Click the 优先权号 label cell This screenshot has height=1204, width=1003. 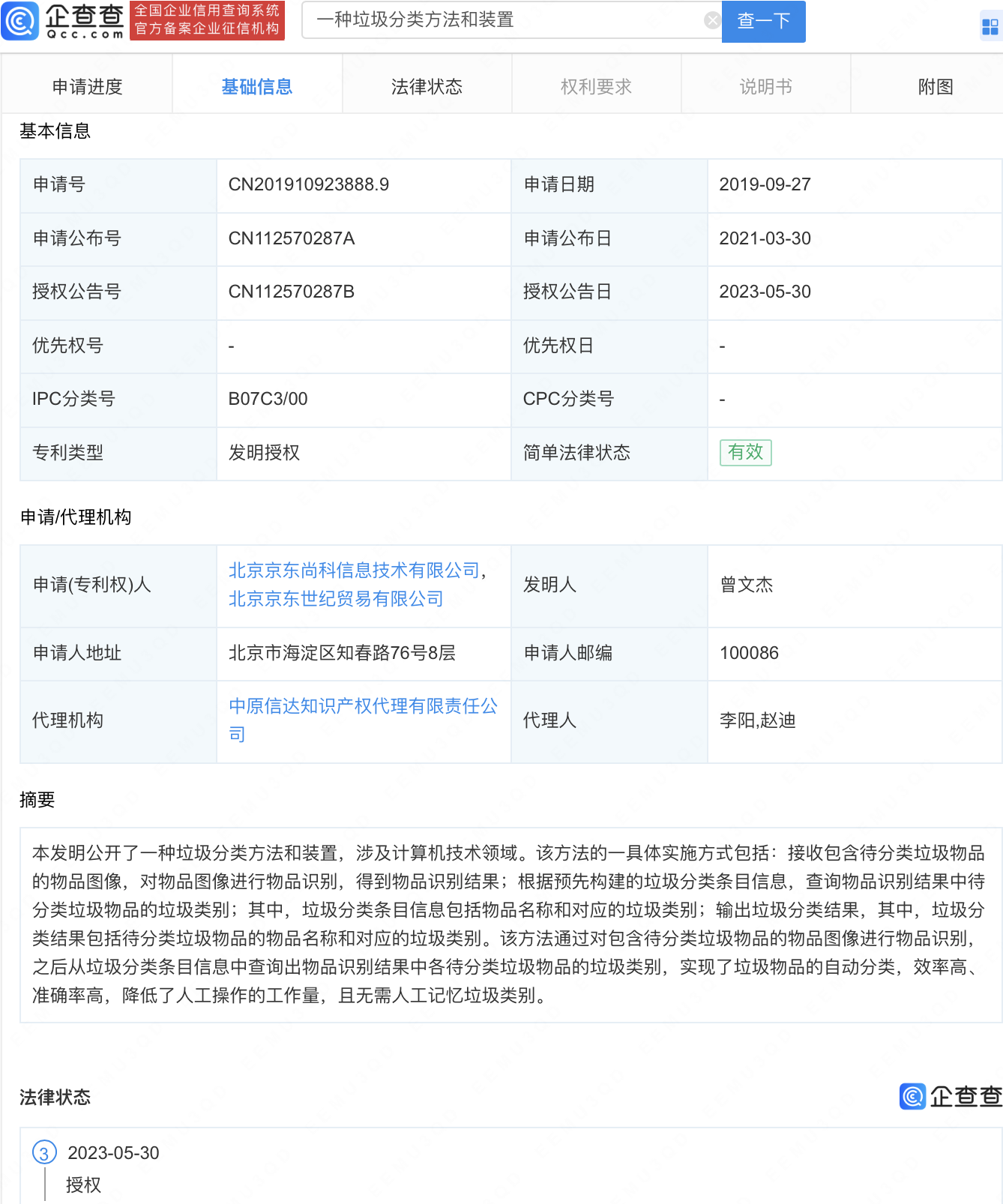pyautogui.click(x=118, y=346)
